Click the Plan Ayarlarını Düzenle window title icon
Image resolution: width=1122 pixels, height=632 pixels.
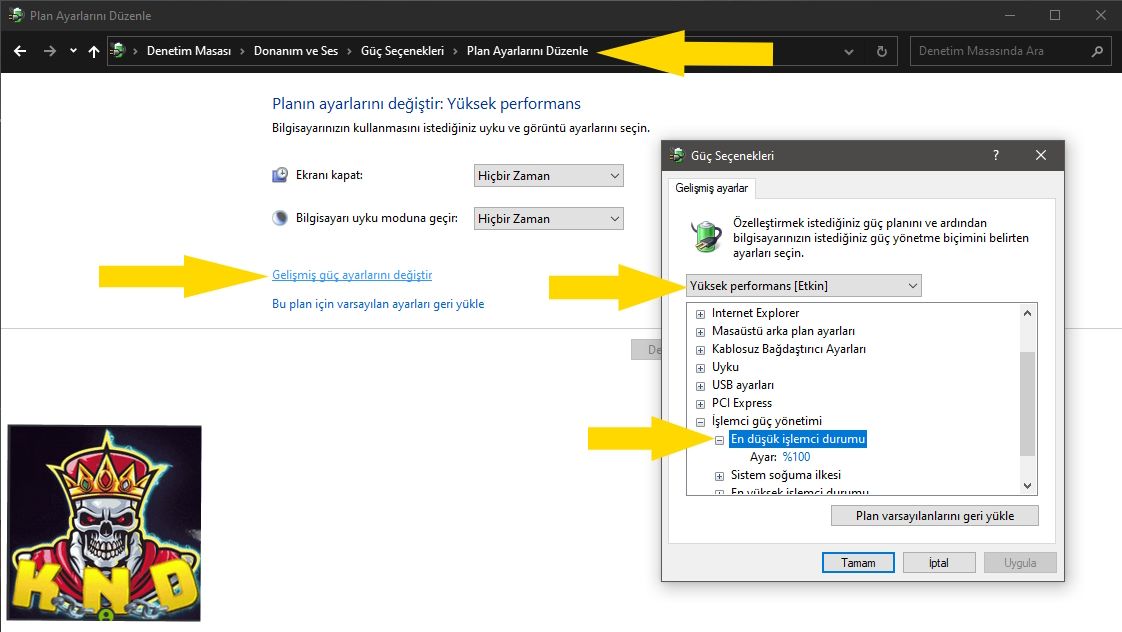16,15
